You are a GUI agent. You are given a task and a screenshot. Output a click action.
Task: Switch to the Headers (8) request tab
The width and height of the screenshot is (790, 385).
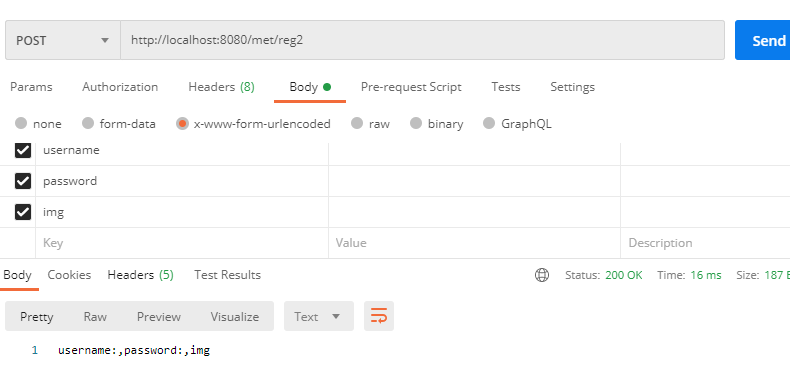tap(221, 87)
